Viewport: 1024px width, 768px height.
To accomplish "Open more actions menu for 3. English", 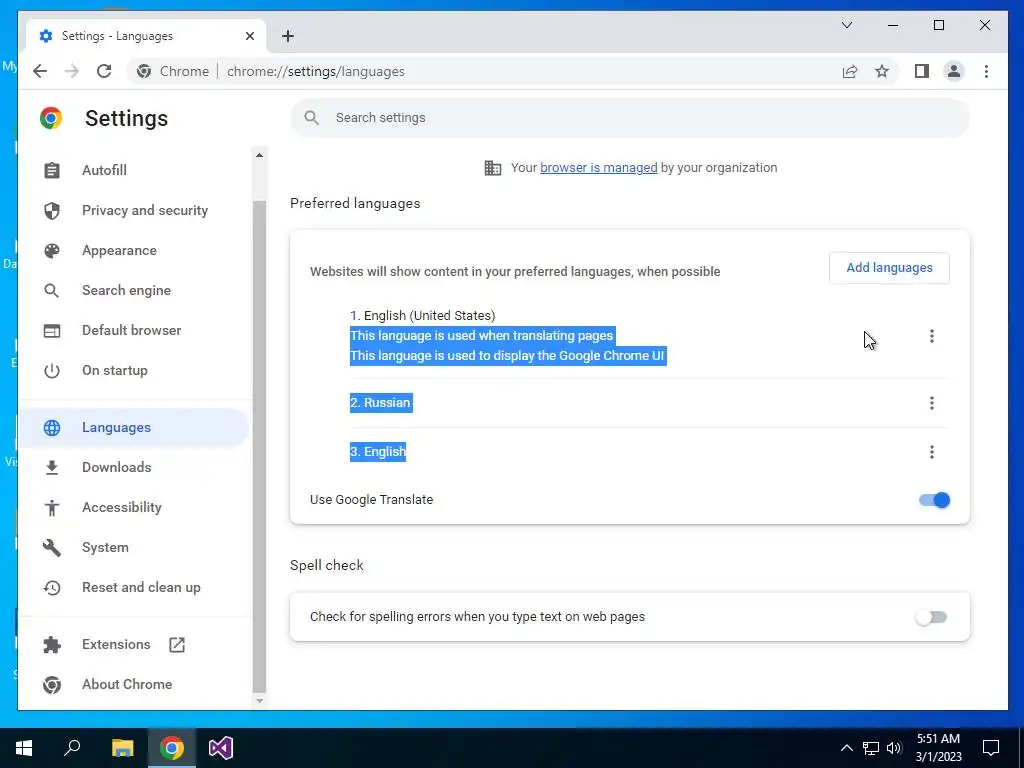I will tap(932, 452).
